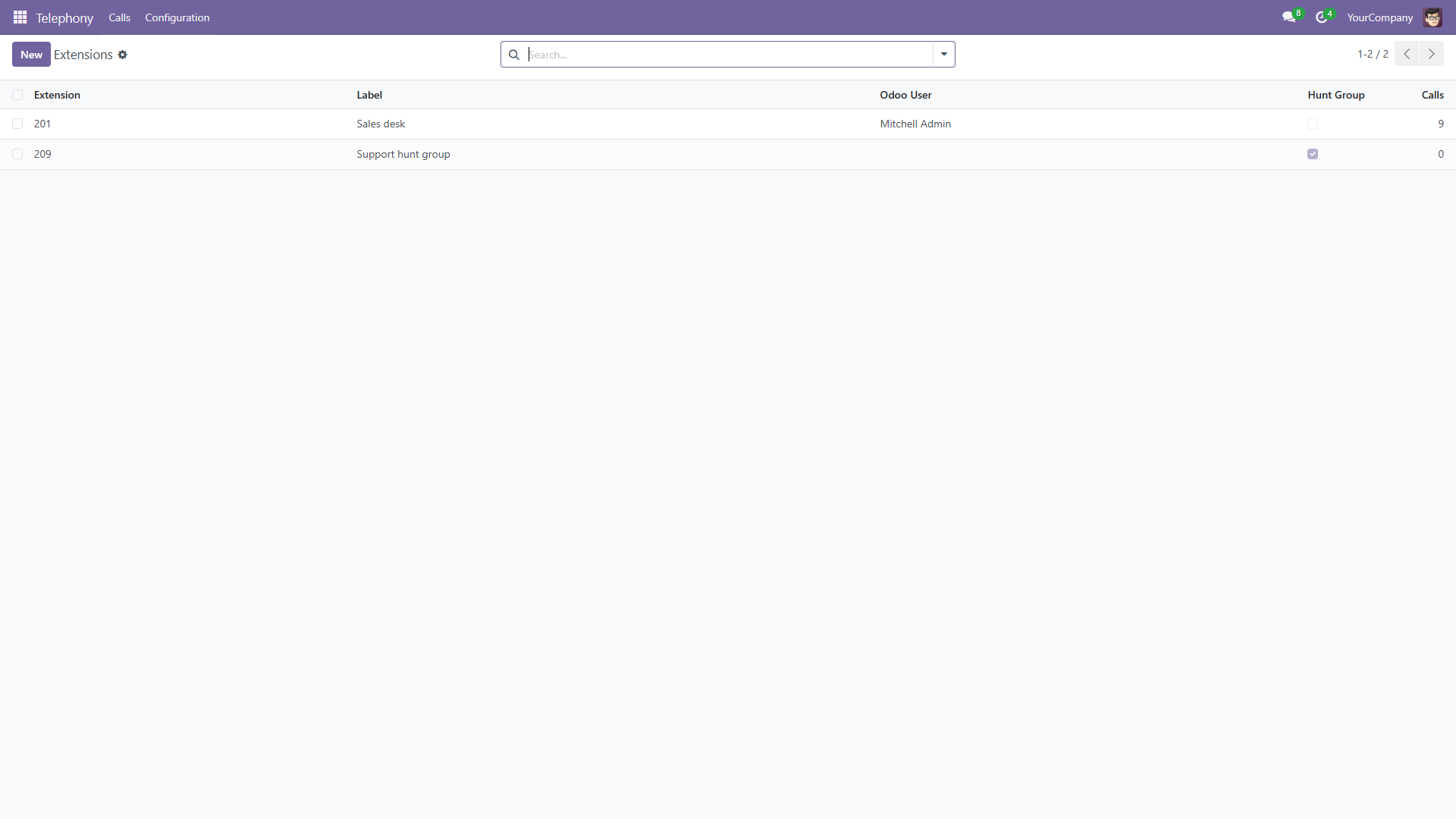Click the search magnifier icon
Image resolution: width=1456 pixels, height=819 pixels.
(x=513, y=55)
